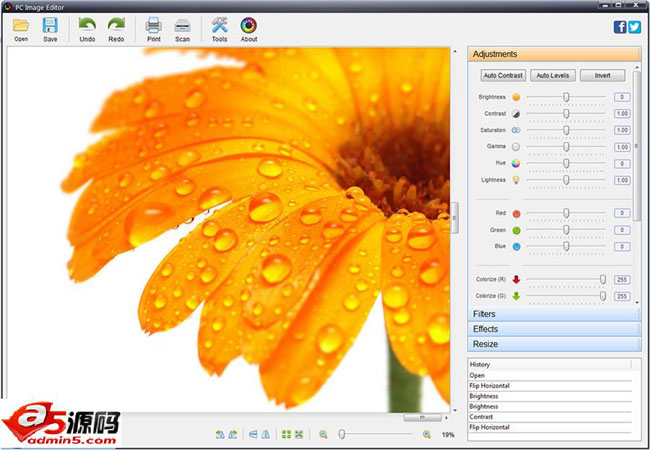Click the Colorize (R) value field
Screen dimensions: 650x450
point(622,280)
